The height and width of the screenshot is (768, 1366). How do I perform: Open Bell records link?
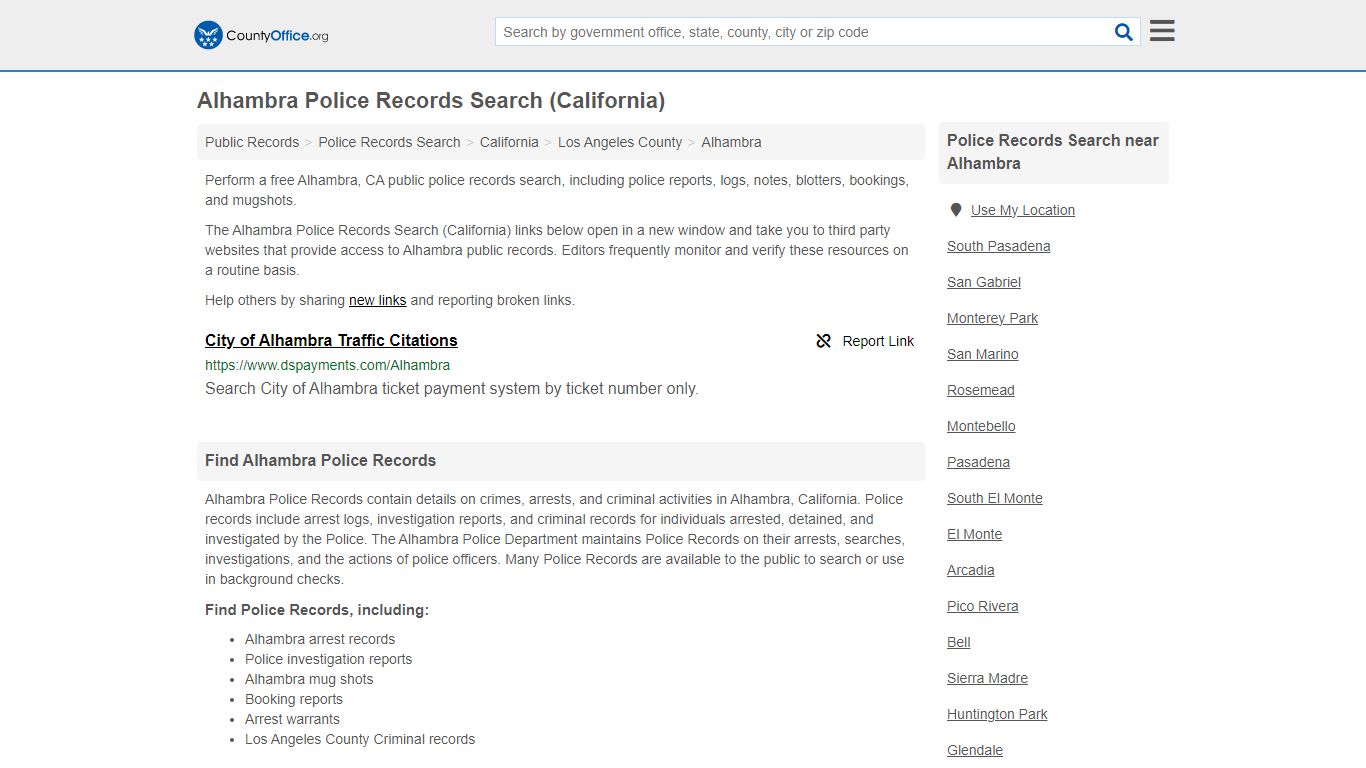pyautogui.click(x=959, y=642)
